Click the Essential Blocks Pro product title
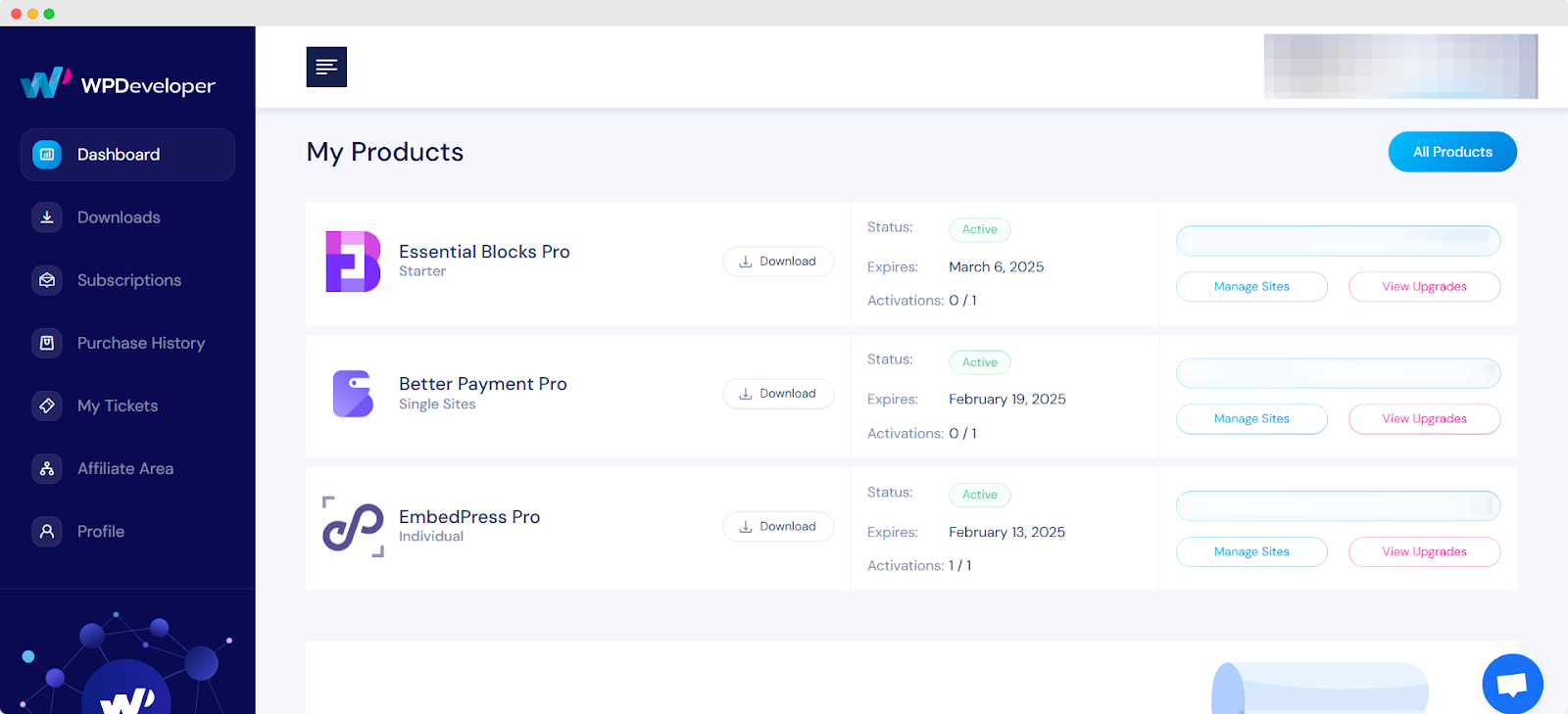Viewport: 1568px width, 714px height. [484, 252]
